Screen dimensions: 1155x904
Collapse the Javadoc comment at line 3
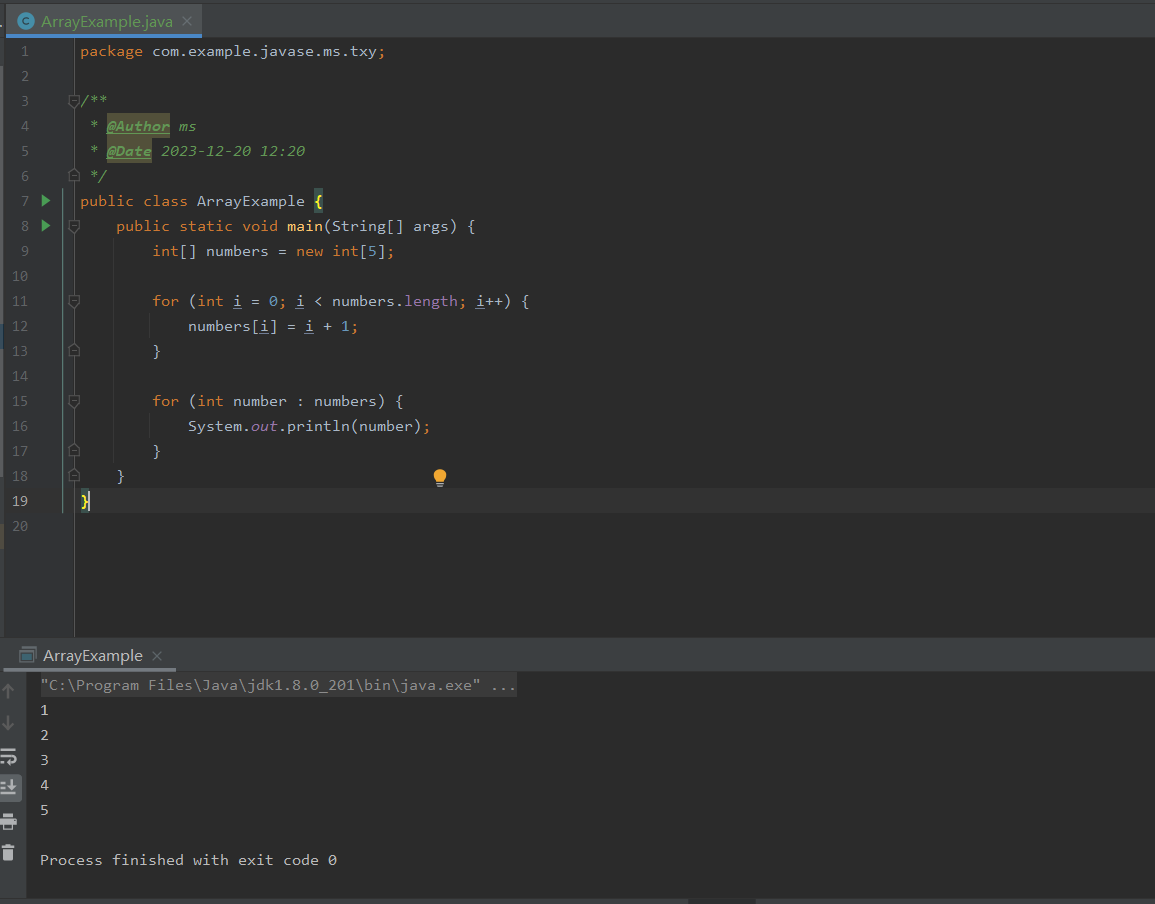(74, 101)
